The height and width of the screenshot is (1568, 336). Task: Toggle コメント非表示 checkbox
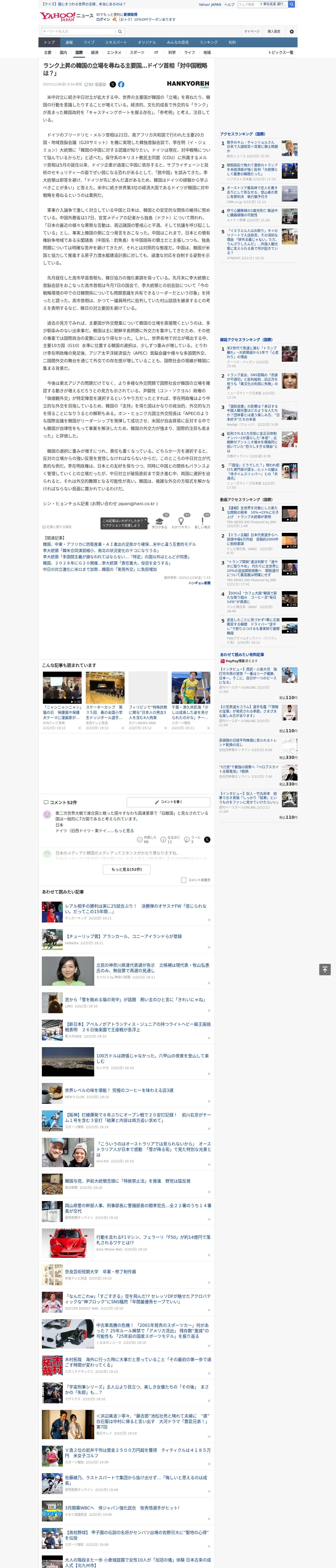click(x=183, y=880)
